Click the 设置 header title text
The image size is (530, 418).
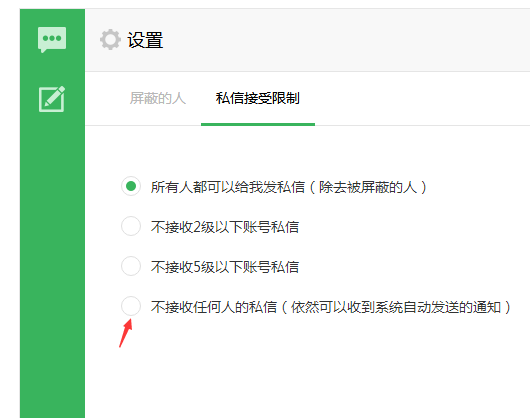click(x=145, y=40)
